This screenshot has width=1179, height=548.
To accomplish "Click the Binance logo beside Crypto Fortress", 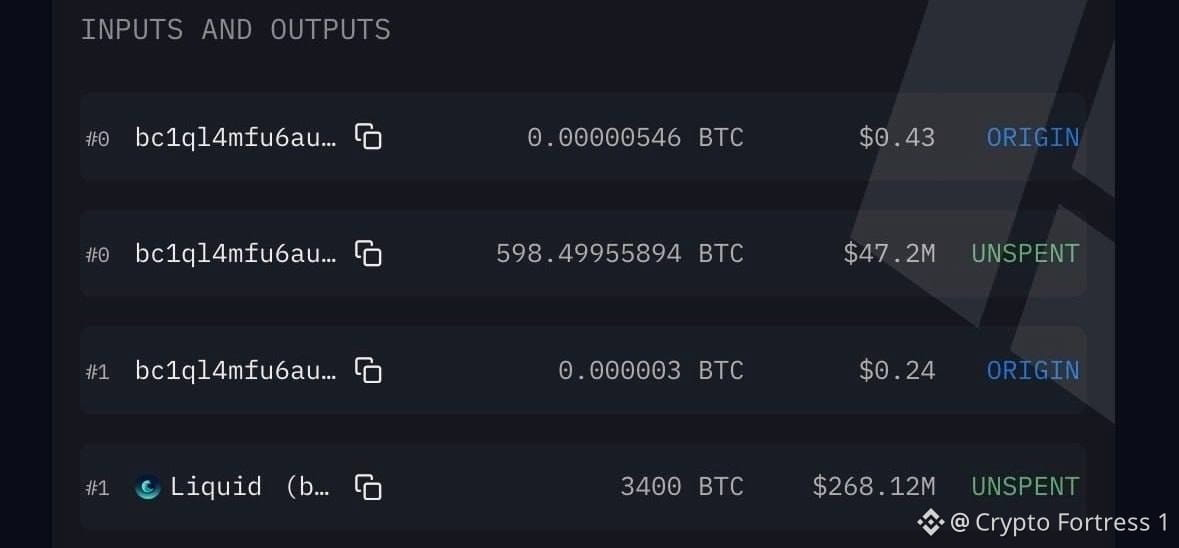I will [930, 522].
